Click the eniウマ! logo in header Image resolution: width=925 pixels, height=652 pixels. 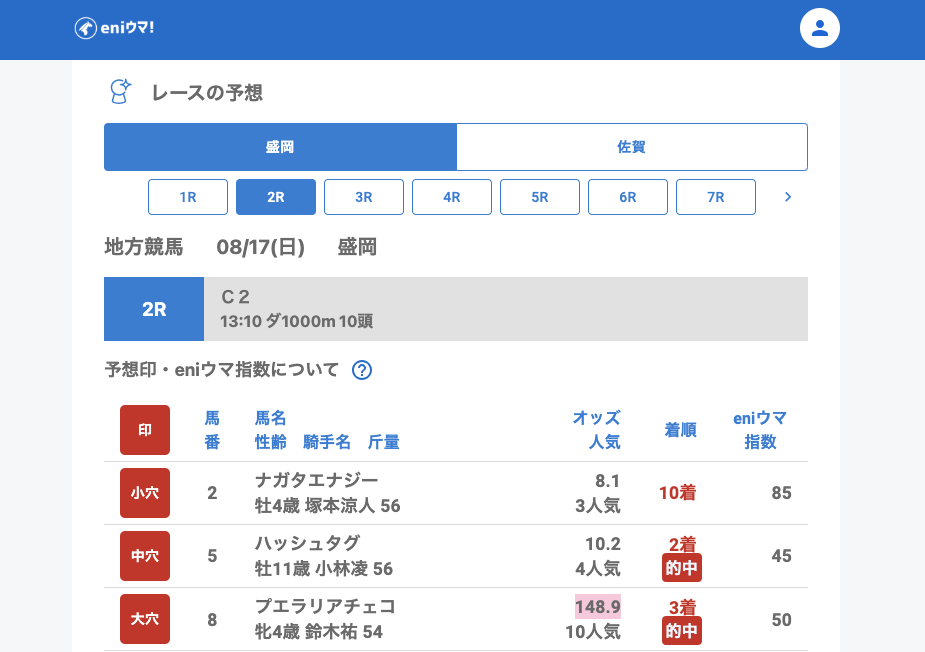click(x=114, y=28)
